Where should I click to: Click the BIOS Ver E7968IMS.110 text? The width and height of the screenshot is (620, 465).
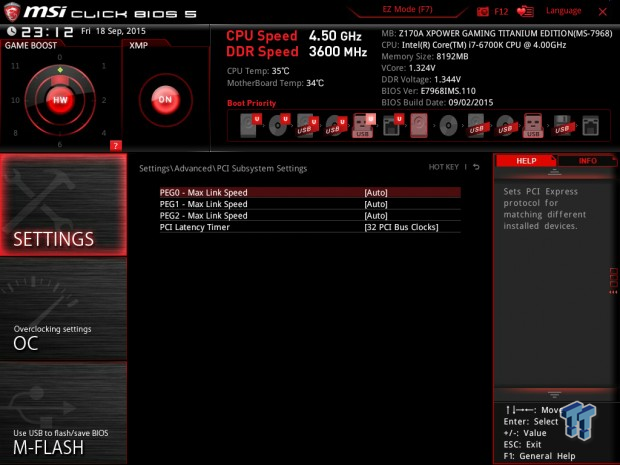pyautogui.click(x=429, y=91)
